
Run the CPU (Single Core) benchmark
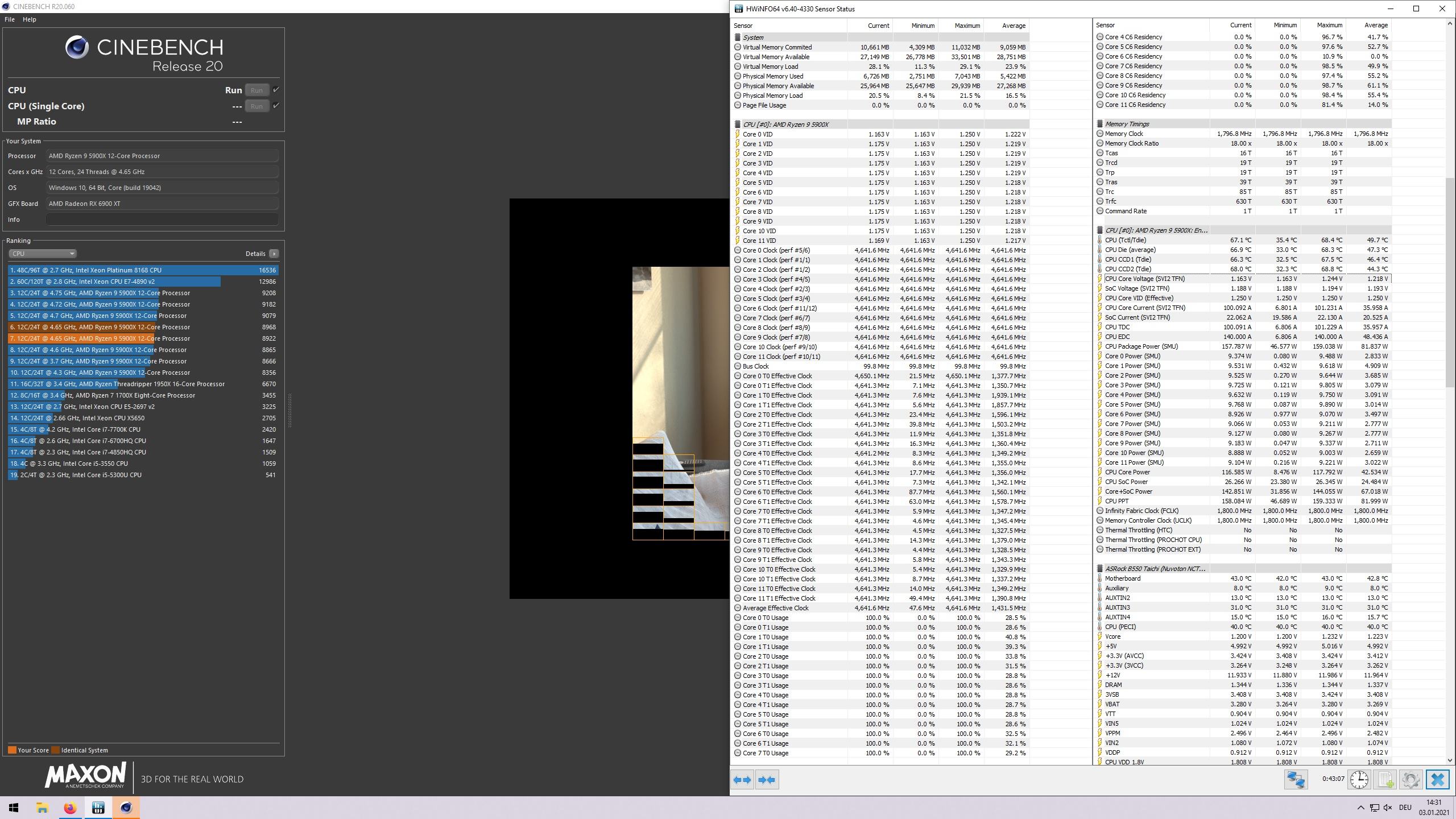coord(257,106)
